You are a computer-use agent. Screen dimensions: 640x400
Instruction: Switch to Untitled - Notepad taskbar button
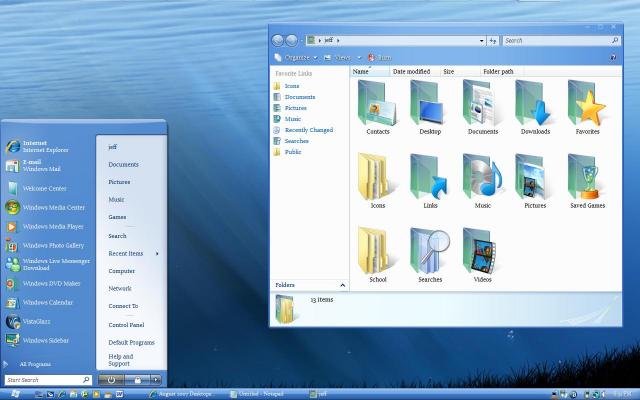tap(257, 394)
